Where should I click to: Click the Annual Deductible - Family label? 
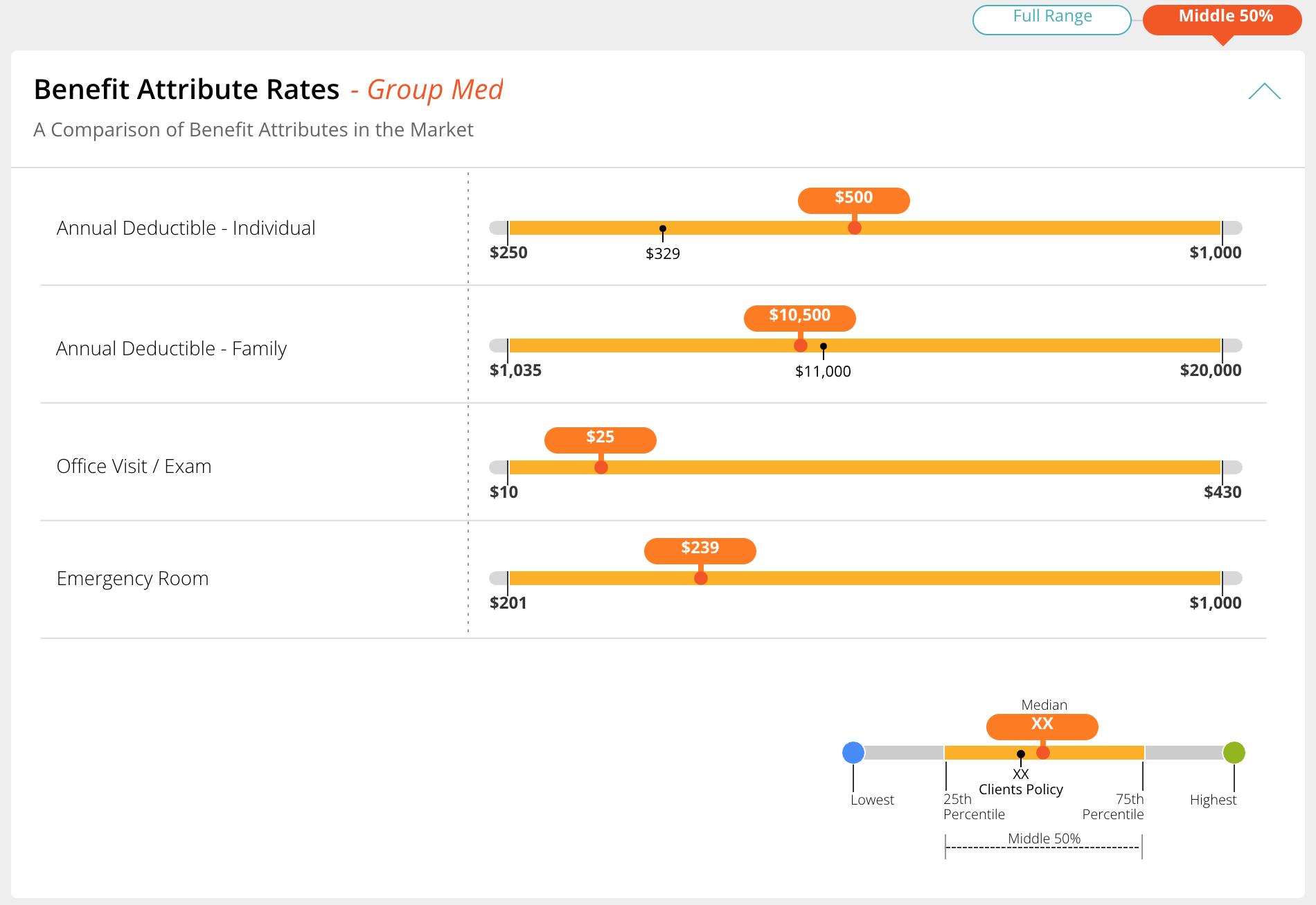click(x=171, y=348)
